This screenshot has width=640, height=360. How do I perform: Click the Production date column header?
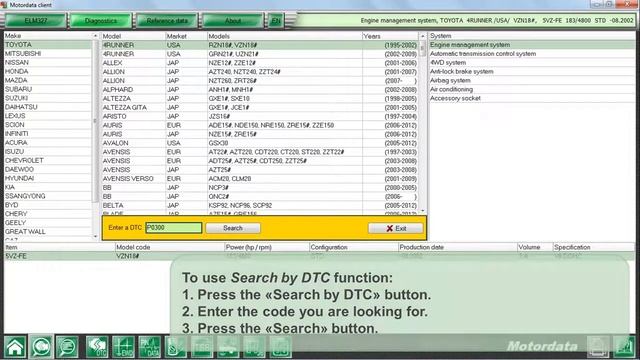458,247
